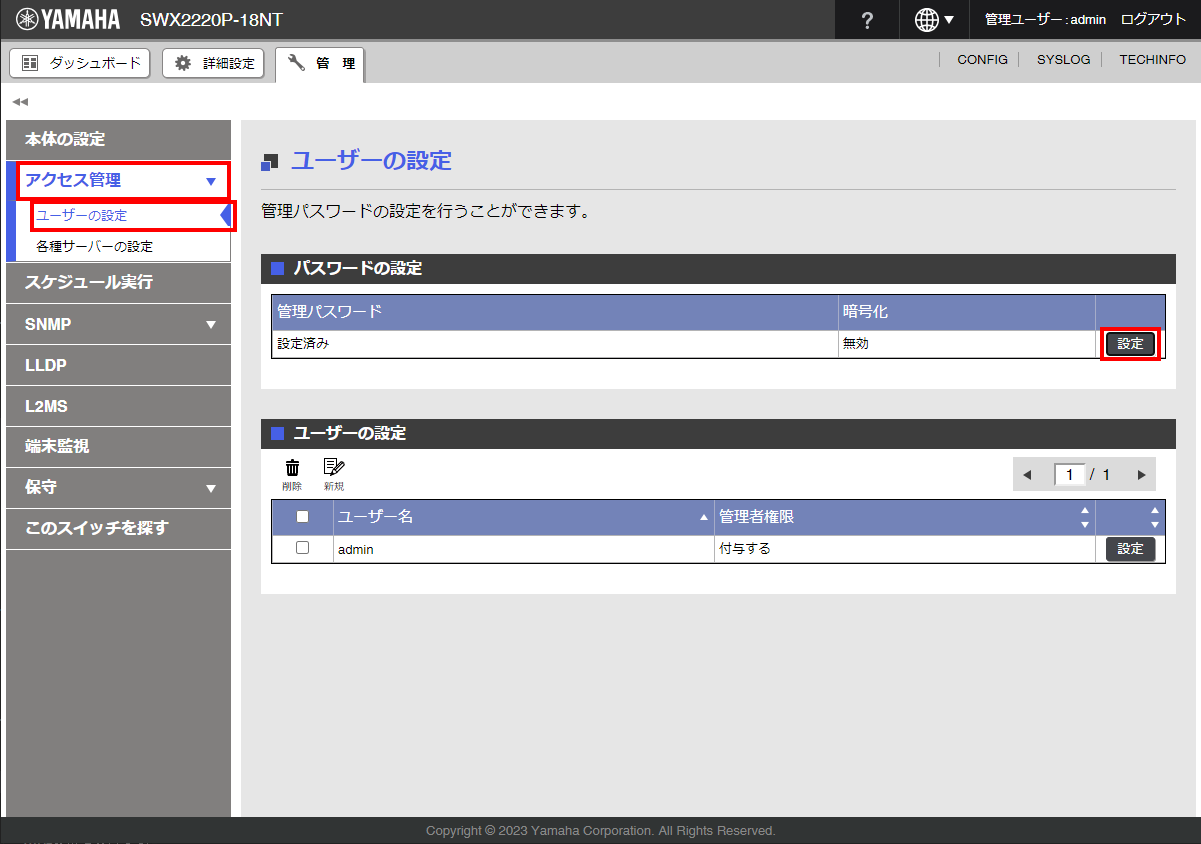1201x844 pixels.
Task: Click the page number input field
Action: click(x=1069, y=475)
